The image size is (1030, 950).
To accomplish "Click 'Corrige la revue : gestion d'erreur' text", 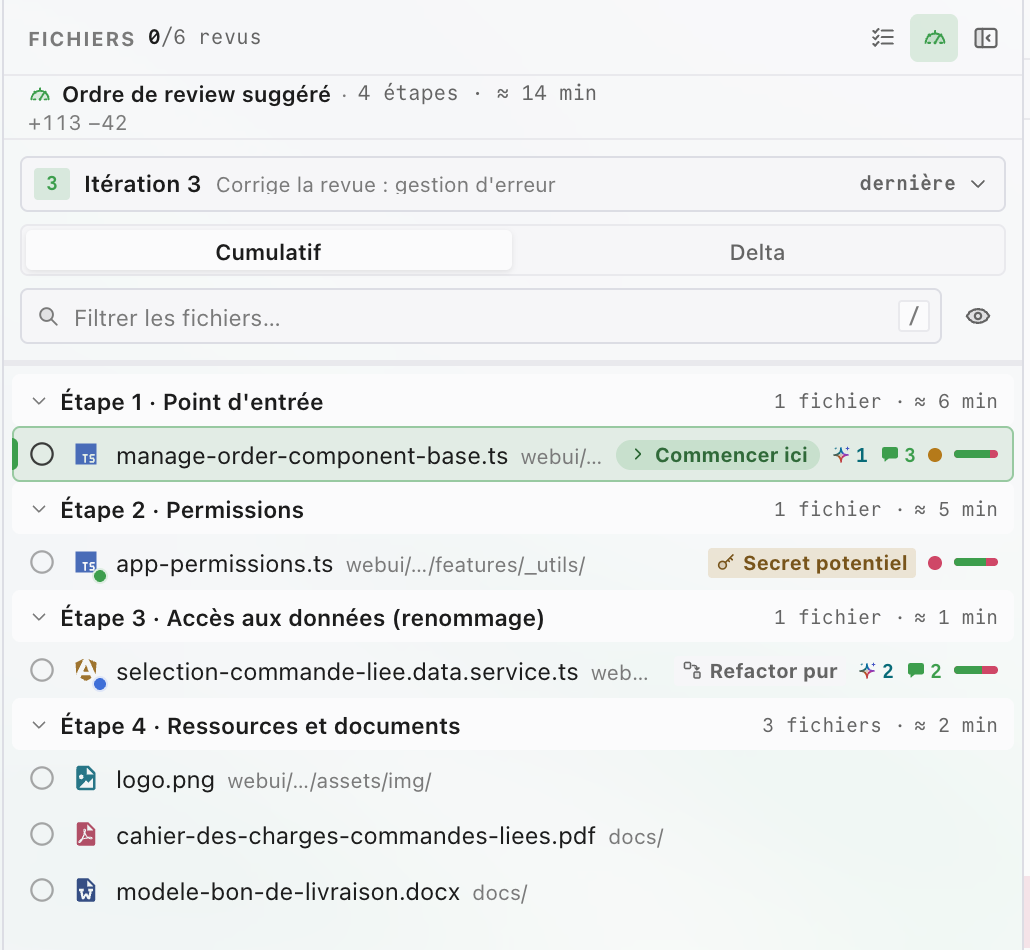I will 386,185.
